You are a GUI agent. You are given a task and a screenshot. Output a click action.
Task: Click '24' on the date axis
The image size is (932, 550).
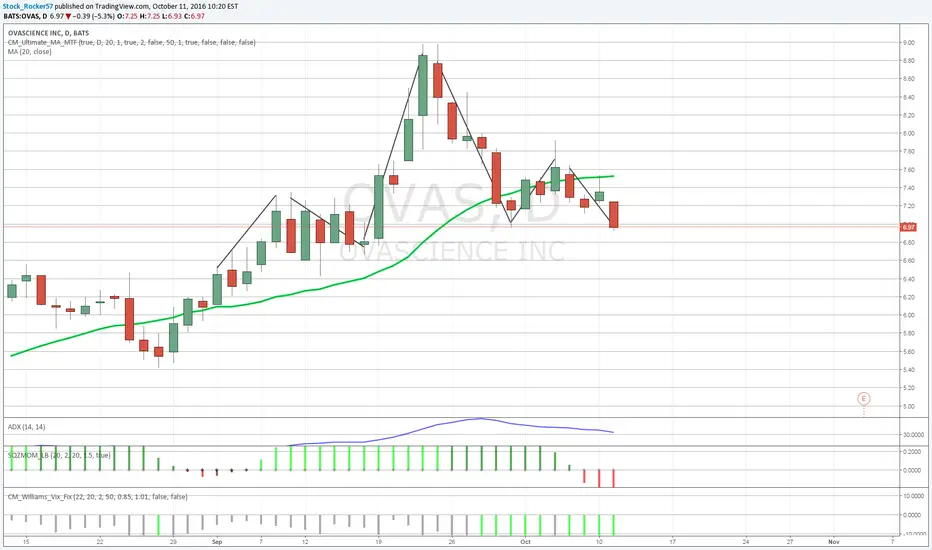tap(745, 542)
